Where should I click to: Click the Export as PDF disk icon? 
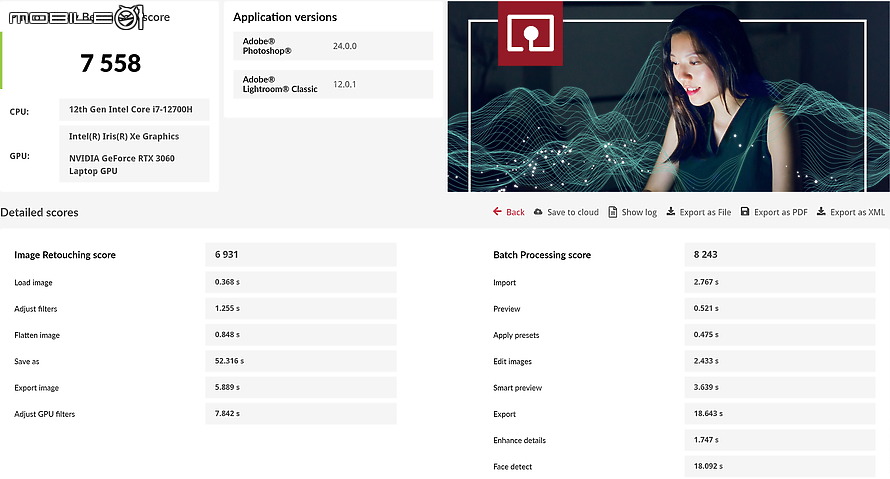[x=745, y=212]
